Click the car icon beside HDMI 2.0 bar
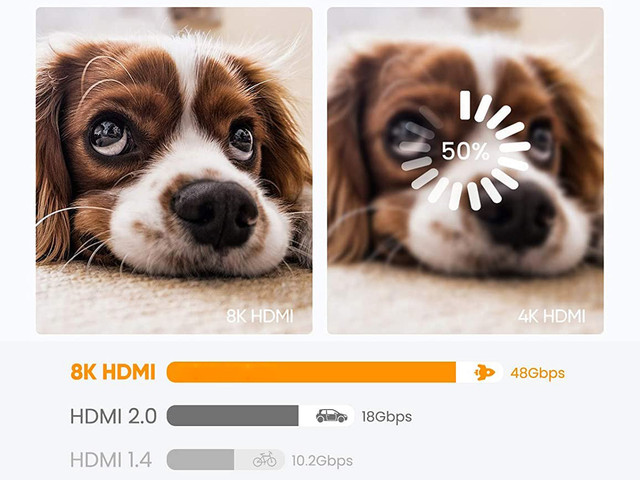The image size is (640, 480). click(x=331, y=416)
